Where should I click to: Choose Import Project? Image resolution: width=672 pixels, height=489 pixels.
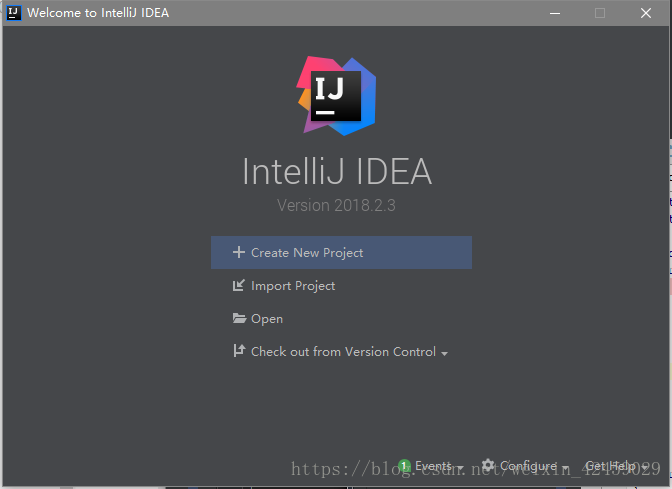coord(293,286)
